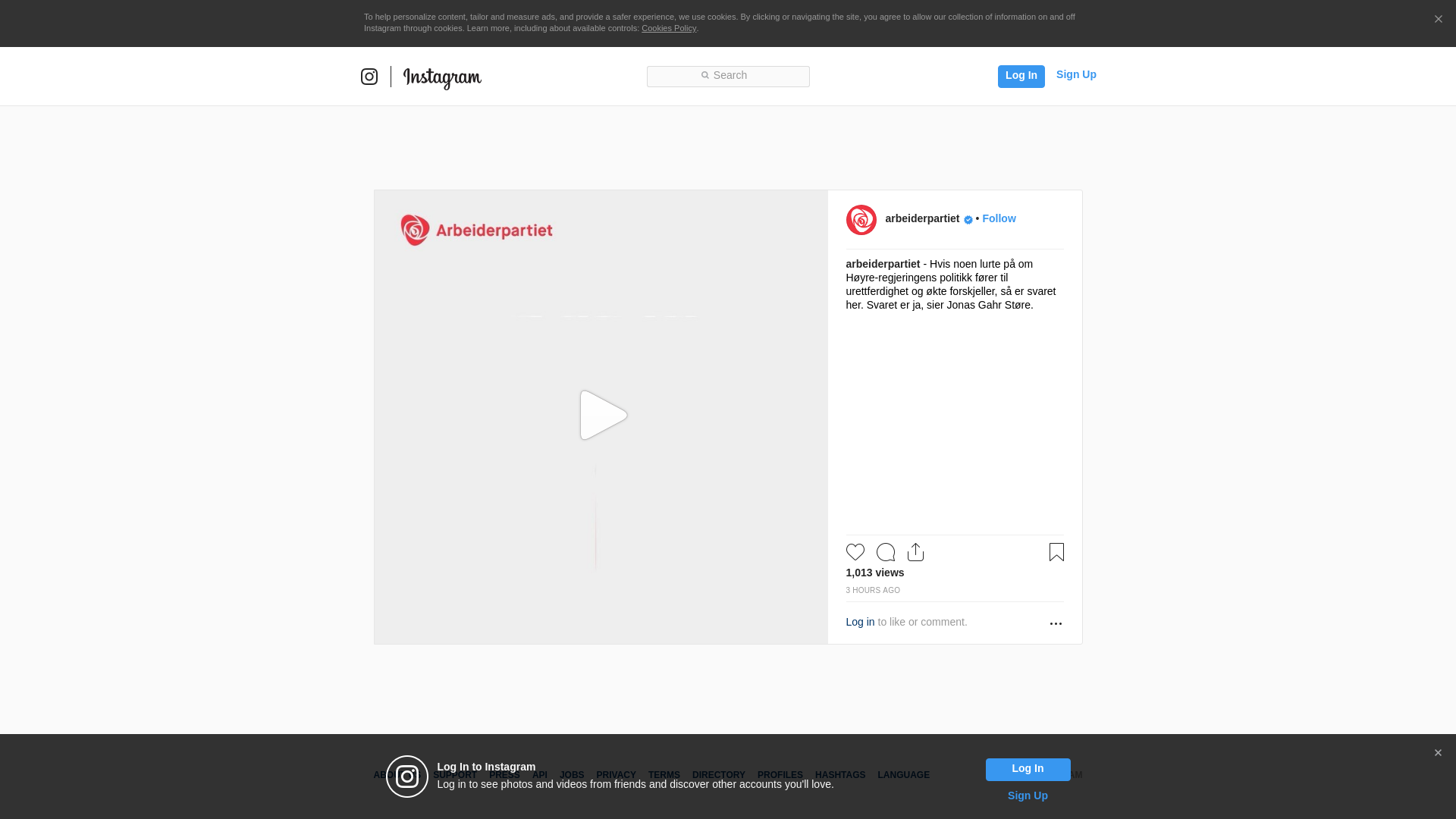
Task: Click the Instagram icon in login banner
Action: pos(407,777)
